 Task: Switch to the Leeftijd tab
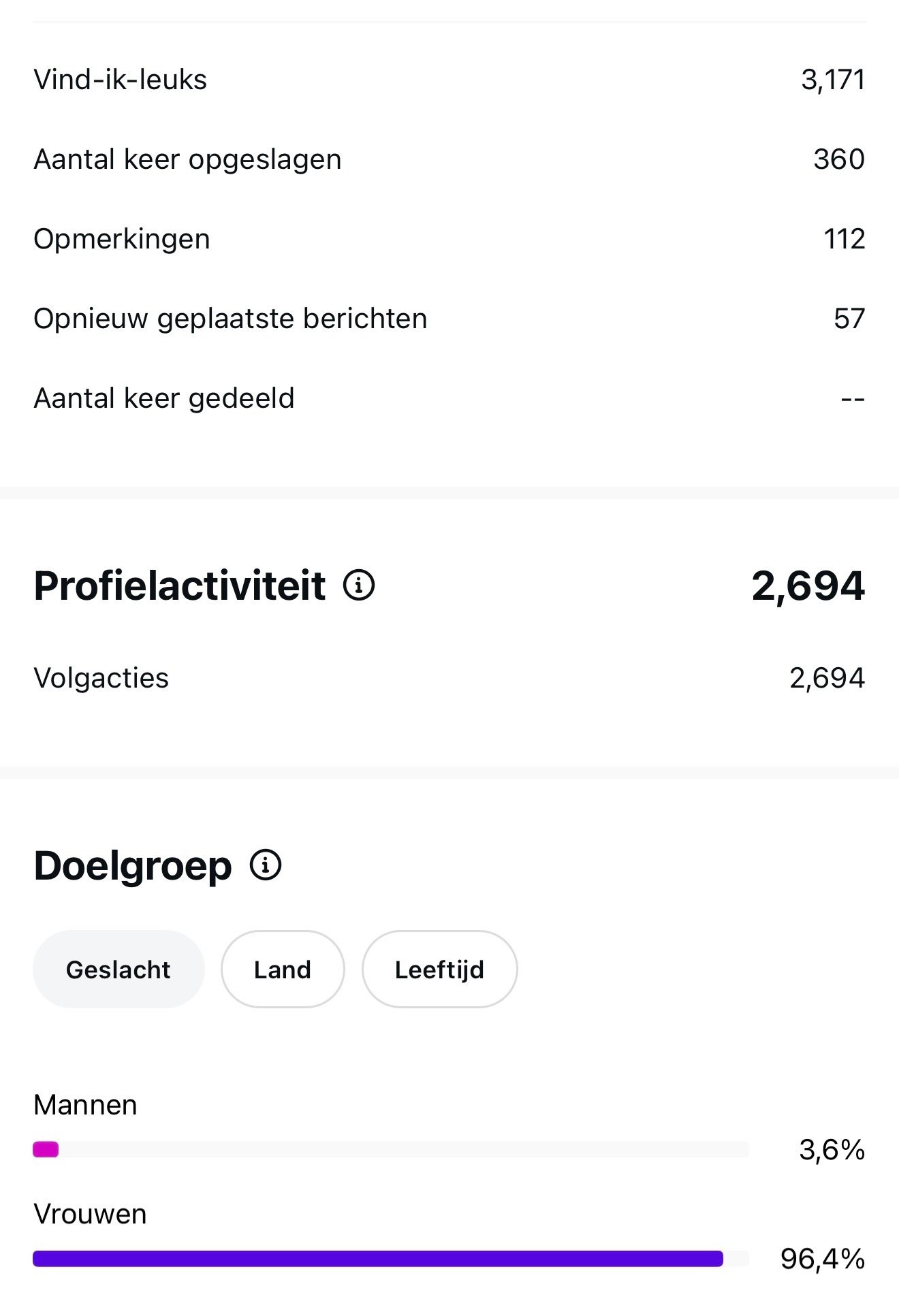(x=439, y=969)
